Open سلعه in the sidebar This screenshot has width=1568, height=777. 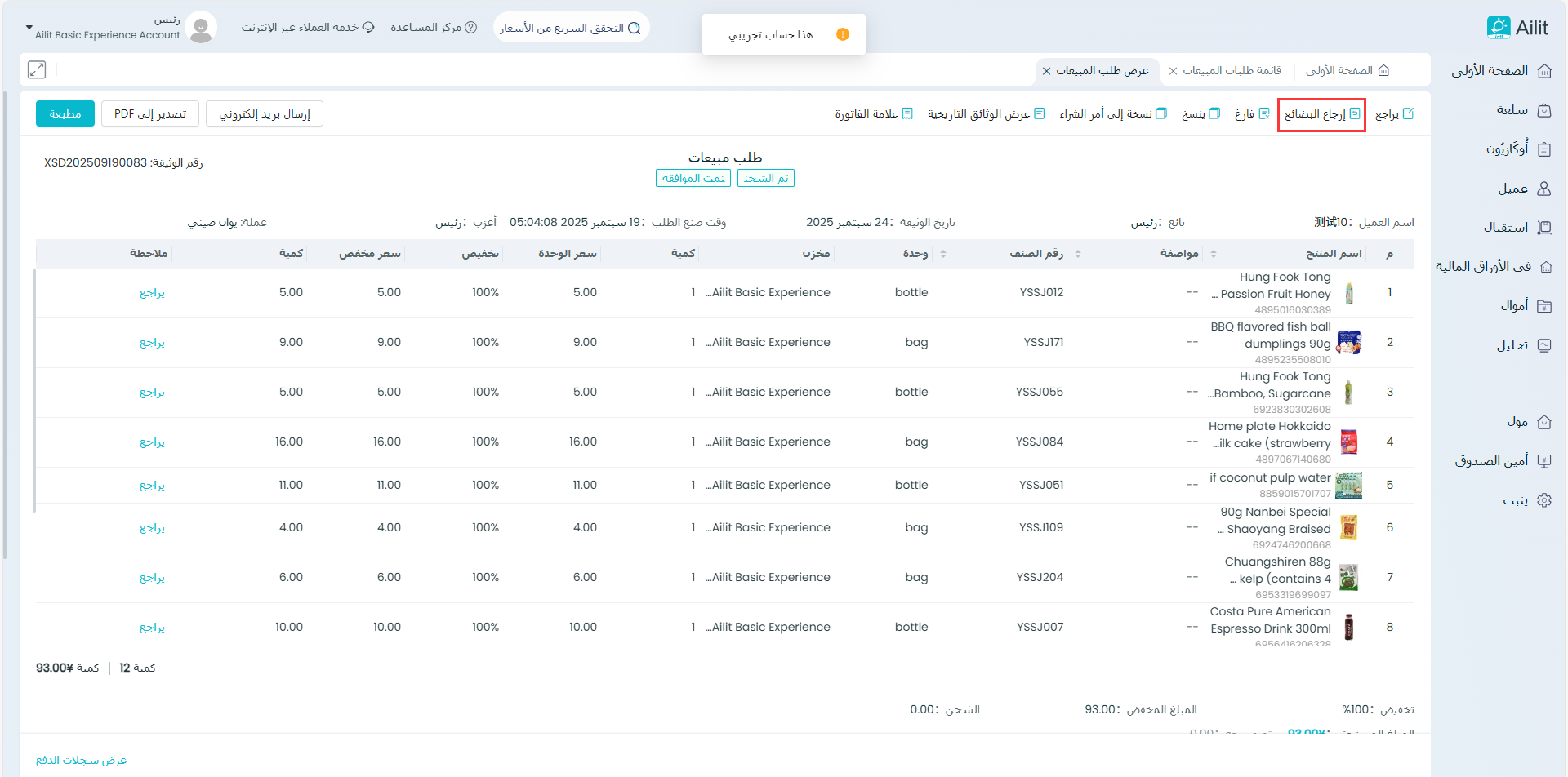click(1523, 110)
